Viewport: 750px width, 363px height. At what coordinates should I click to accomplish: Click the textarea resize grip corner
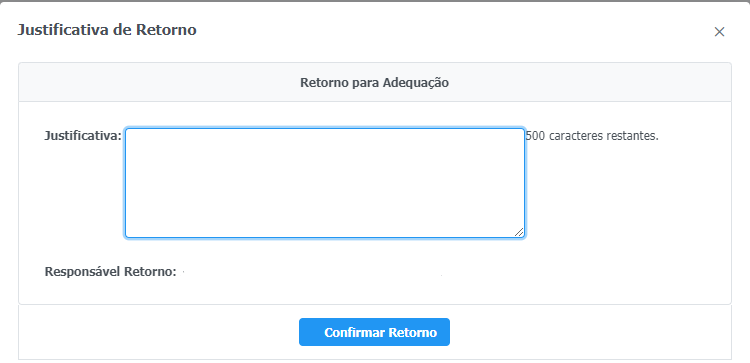pyautogui.click(x=519, y=232)
